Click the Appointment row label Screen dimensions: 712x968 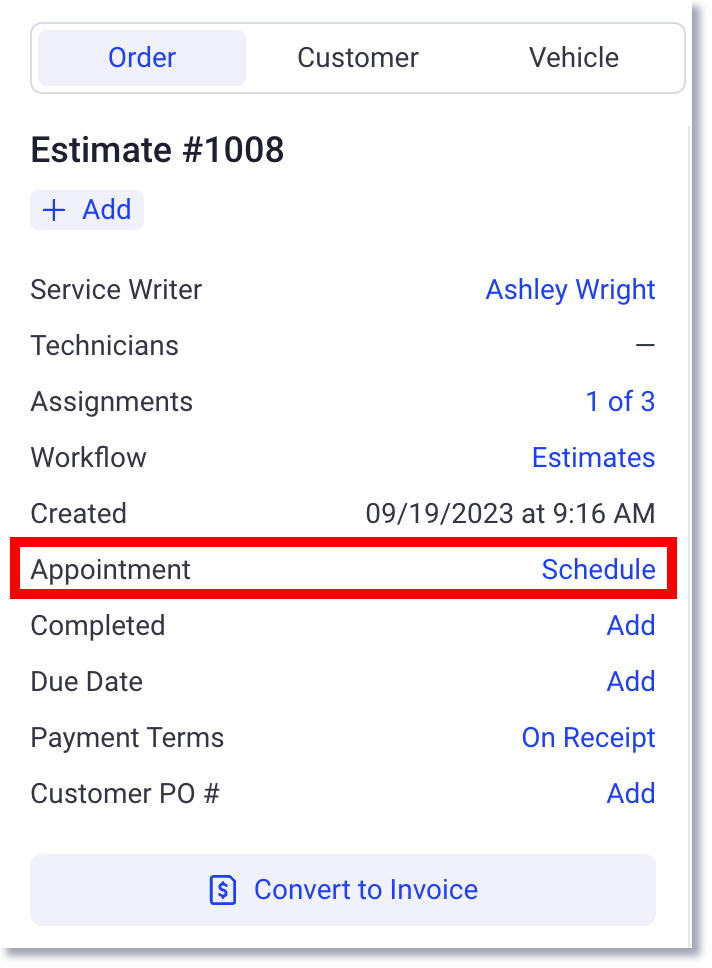111,569
